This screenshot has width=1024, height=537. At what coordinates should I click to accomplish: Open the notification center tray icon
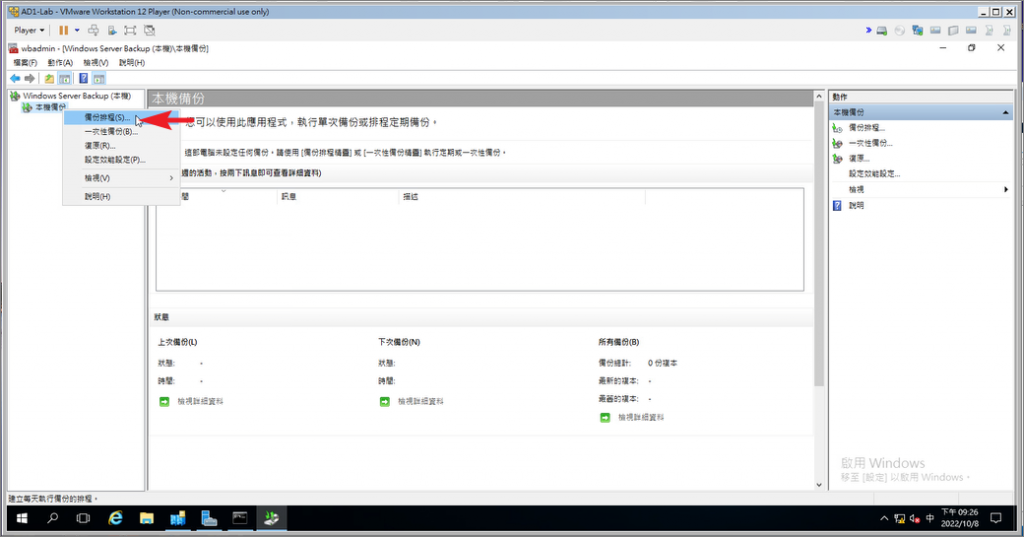click(996, 518)
